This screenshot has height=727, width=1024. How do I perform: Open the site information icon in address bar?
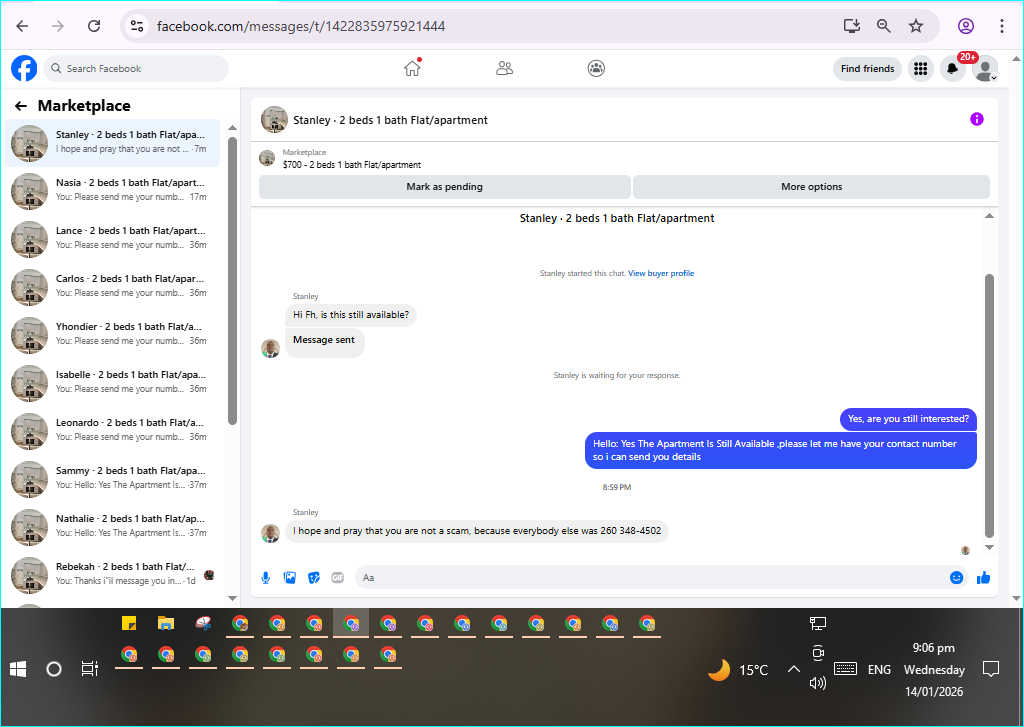coord(136,26)
